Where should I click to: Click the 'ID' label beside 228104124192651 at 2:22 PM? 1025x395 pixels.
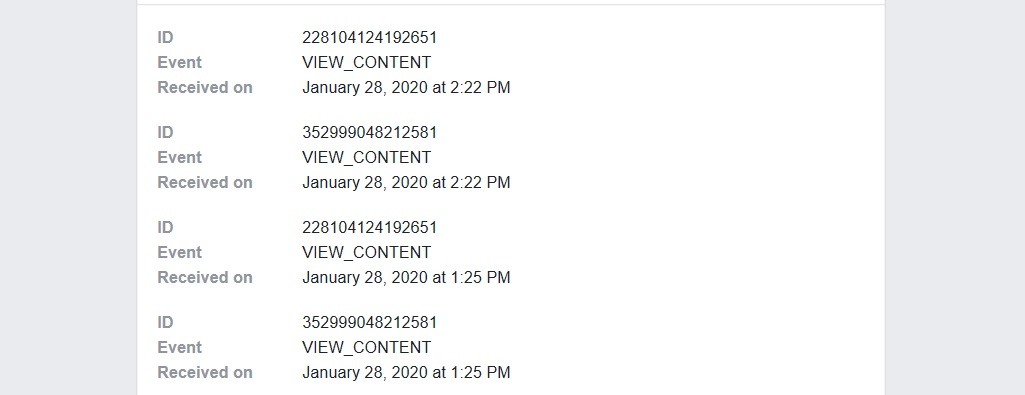pyautogui.click(x=165, y=38)
